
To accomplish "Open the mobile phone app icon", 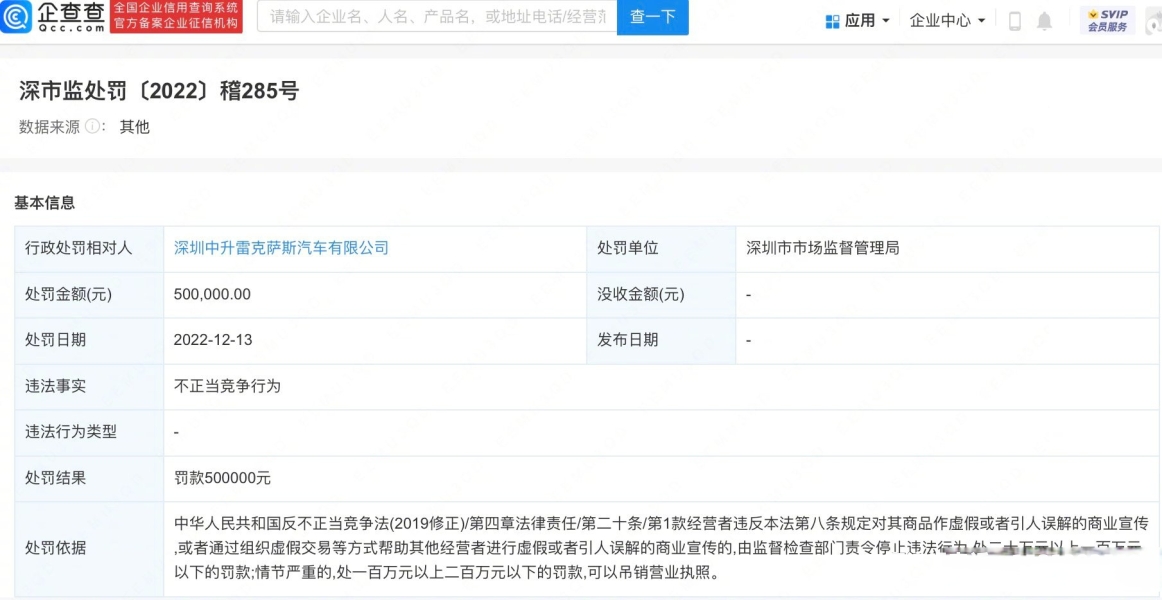I will pos(1014,21).
